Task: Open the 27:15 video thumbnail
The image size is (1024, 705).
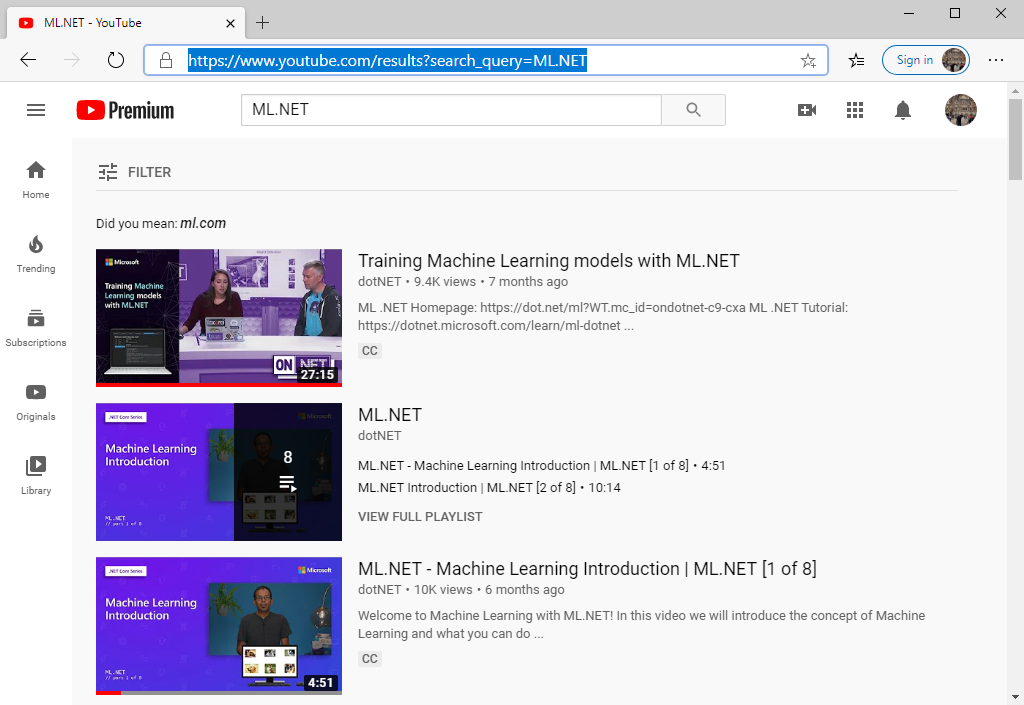Action: [219, 317]
